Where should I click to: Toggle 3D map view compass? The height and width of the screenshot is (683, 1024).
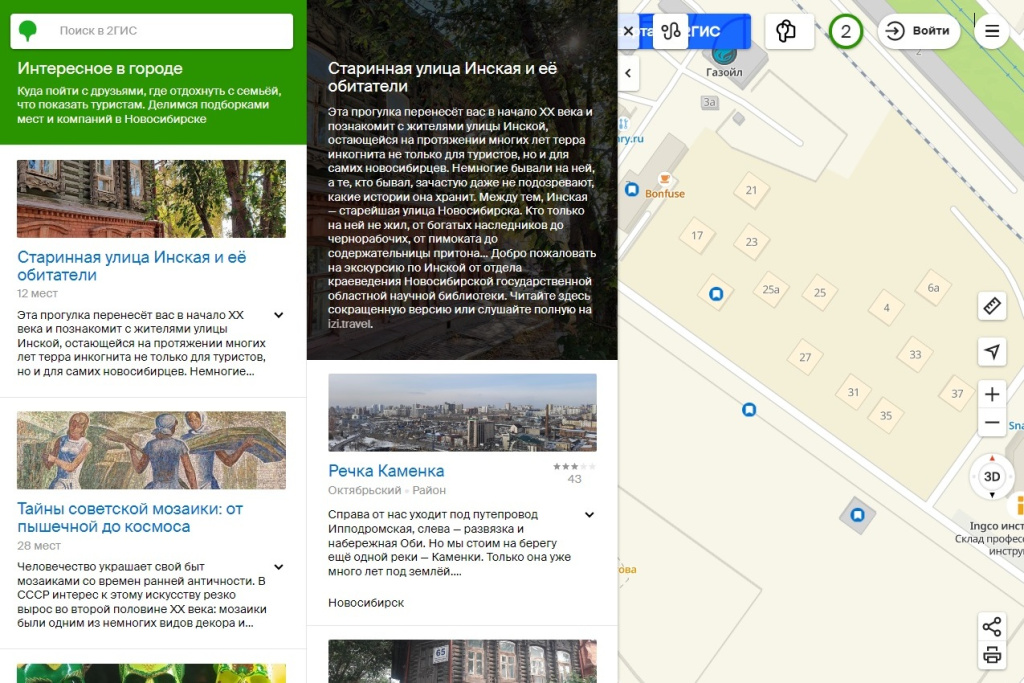click(x=992, y=476)
